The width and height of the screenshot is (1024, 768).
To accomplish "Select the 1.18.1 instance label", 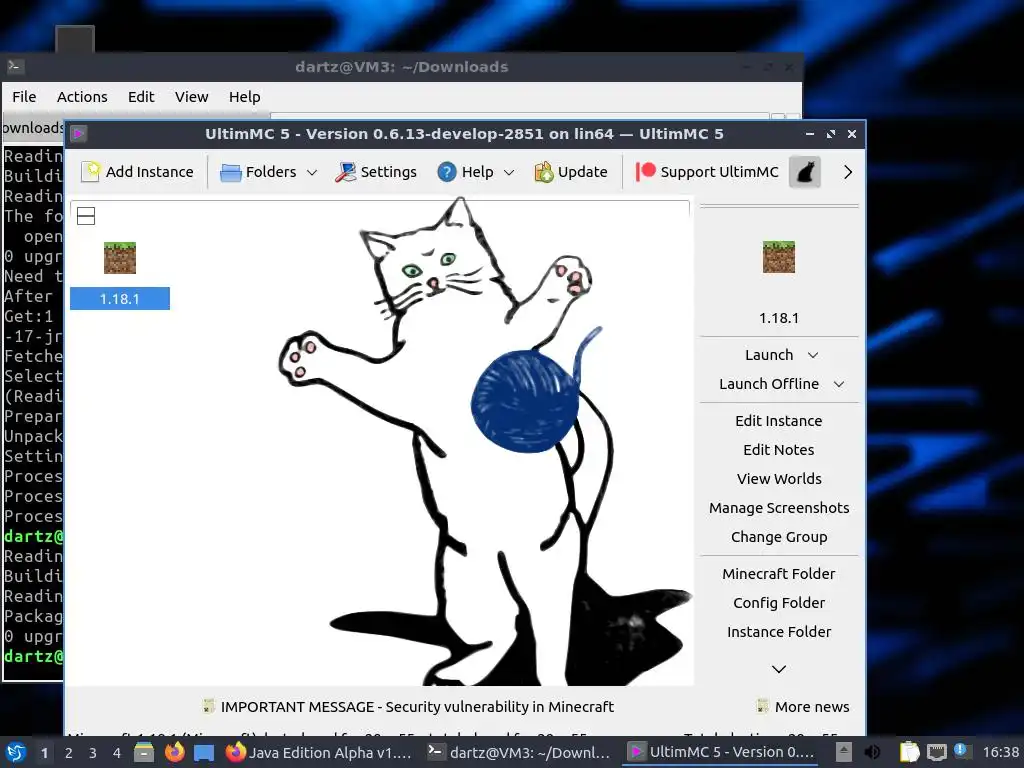I will (x=120, y=298).
